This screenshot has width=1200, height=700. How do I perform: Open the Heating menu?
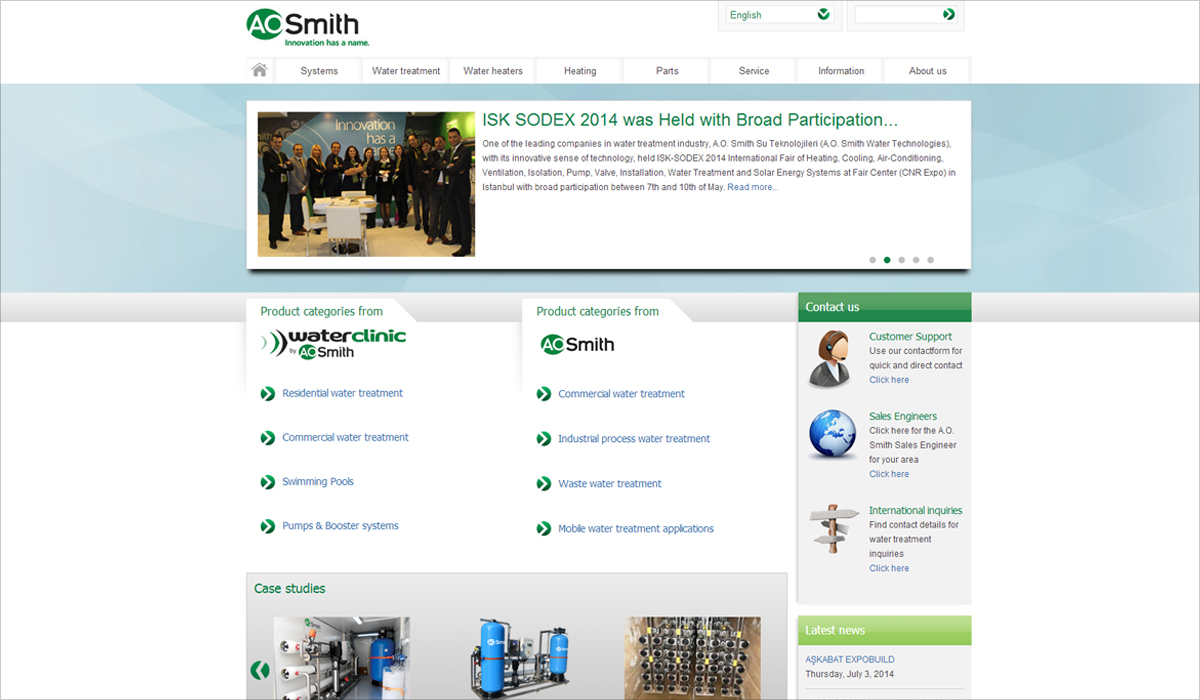point(580,71)
